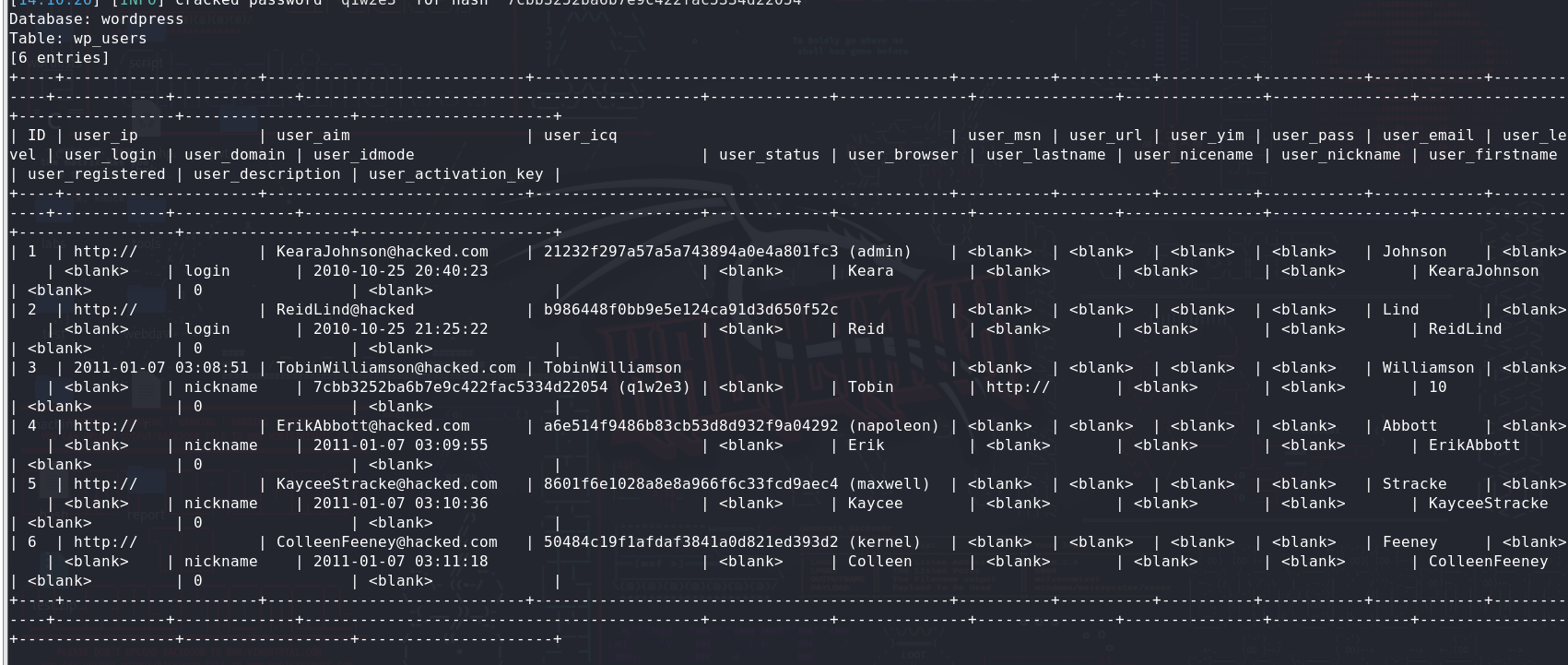Screen dimensions: 1568x665
Task: Click the ColleenFeeney@hacked.com entry
Action: [x=386, y=542]
